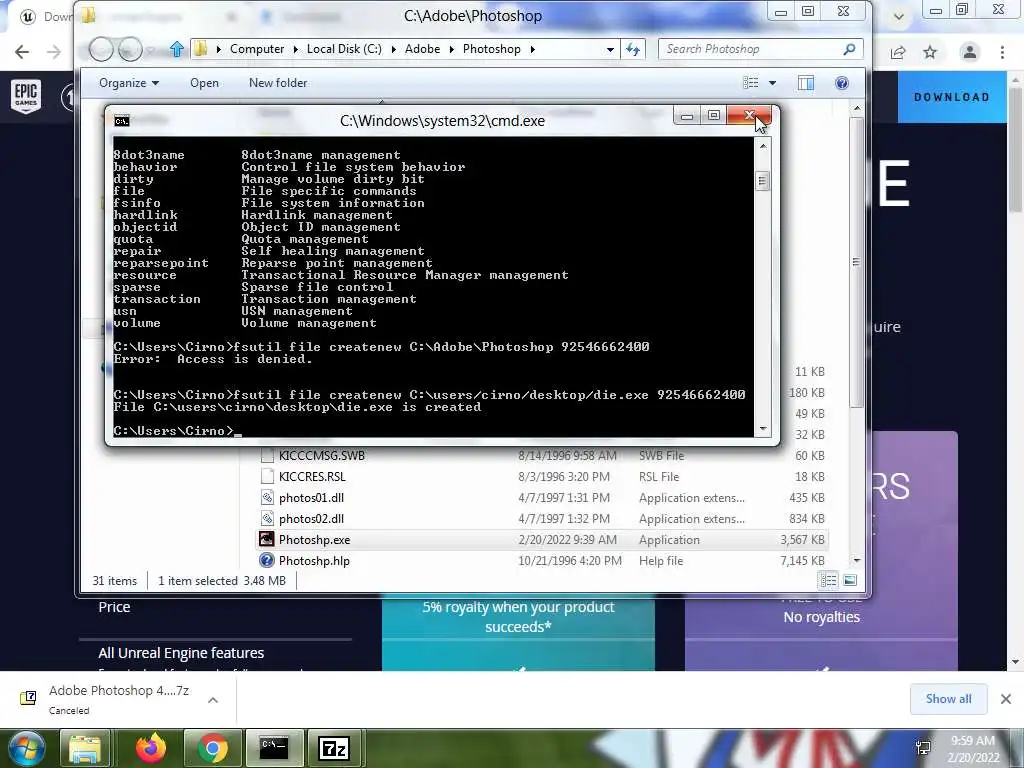Click the photos01.dll file icon

point(266,498)
